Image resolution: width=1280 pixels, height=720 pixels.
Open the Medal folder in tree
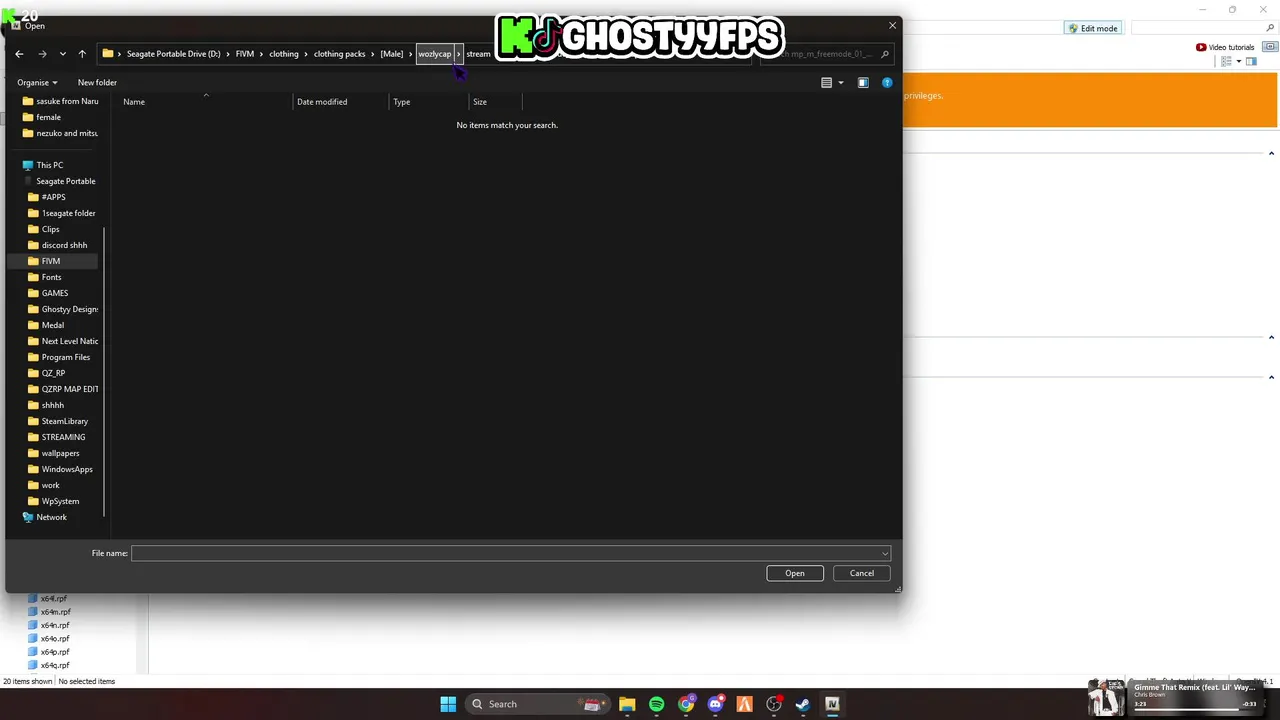click(x=46, y=325)
